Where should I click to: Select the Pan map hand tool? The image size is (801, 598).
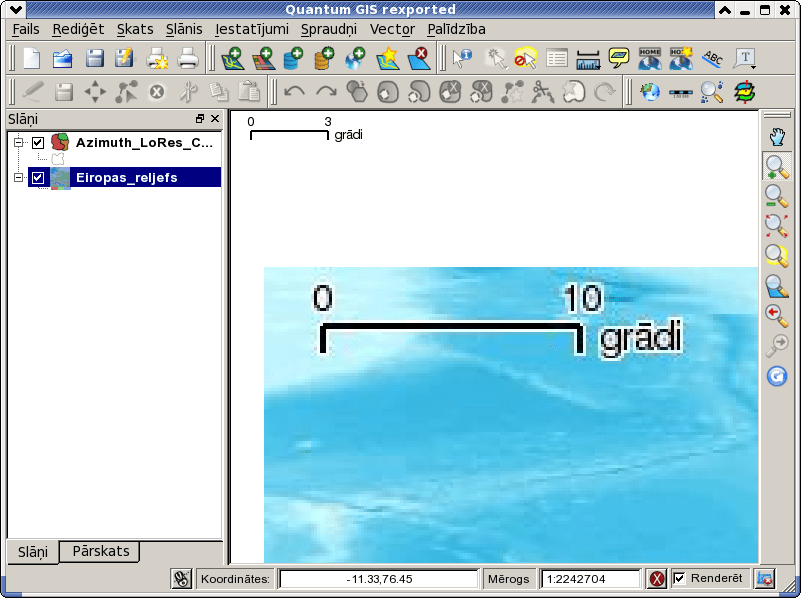click(x=776, y=137)
